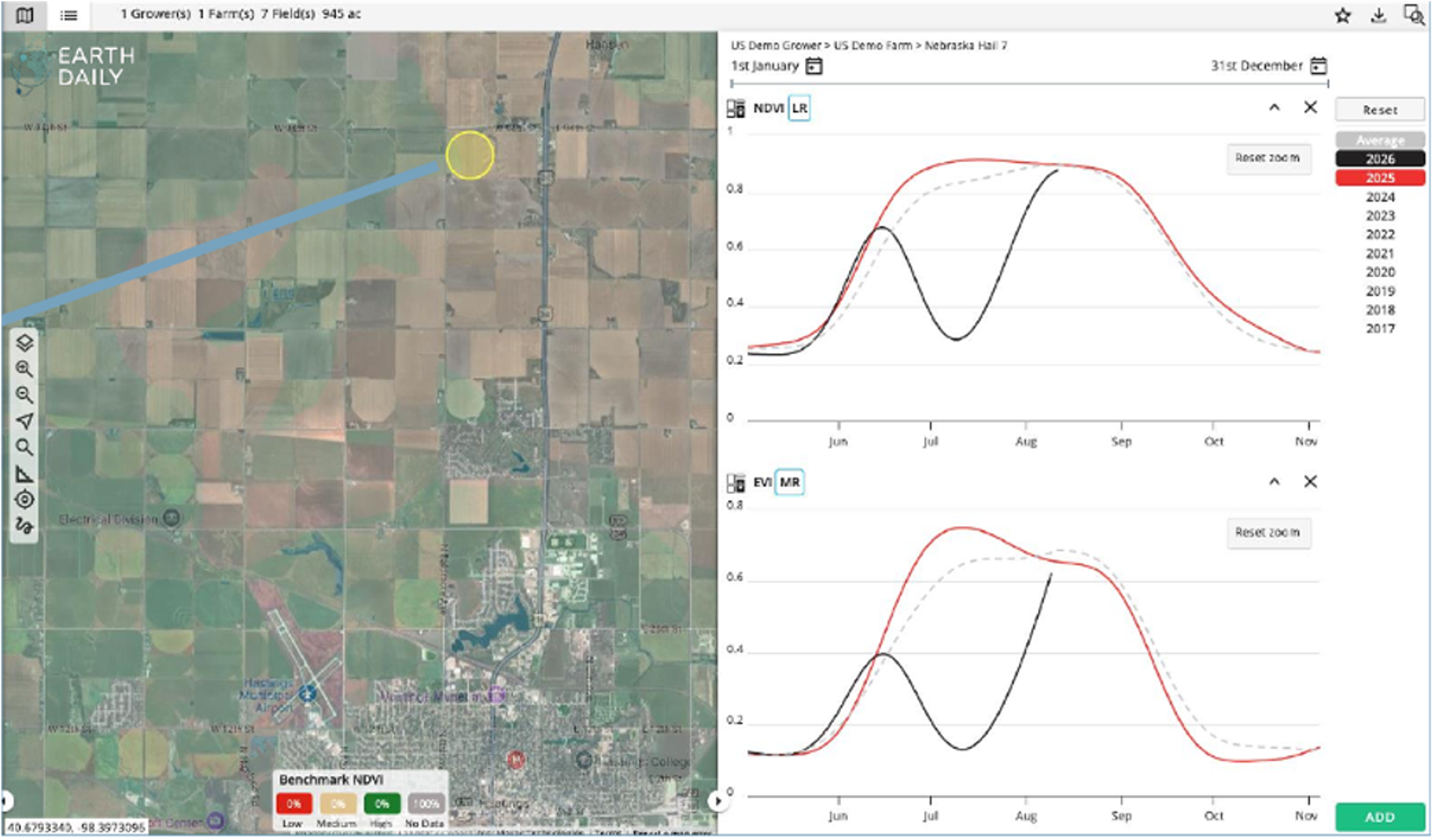
Task: Toggle the LR resolution on NDVI chart
Action: pyautogui.click(x=799, y=109)
